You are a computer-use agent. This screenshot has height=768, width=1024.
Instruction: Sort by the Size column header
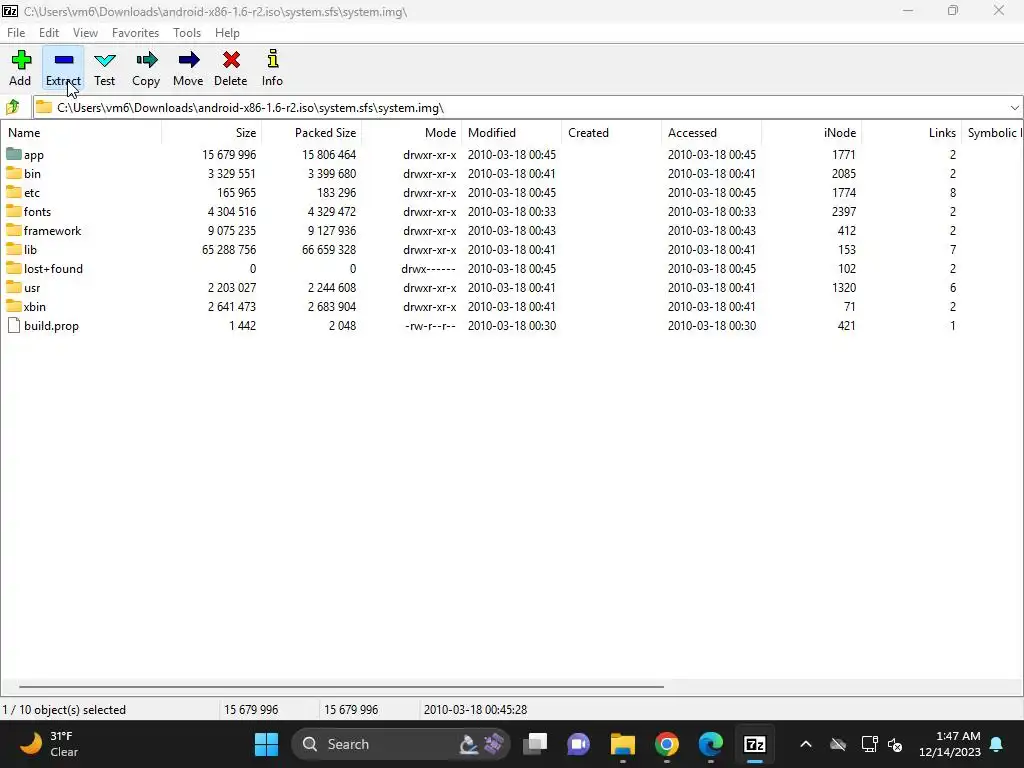coord(212,133)
